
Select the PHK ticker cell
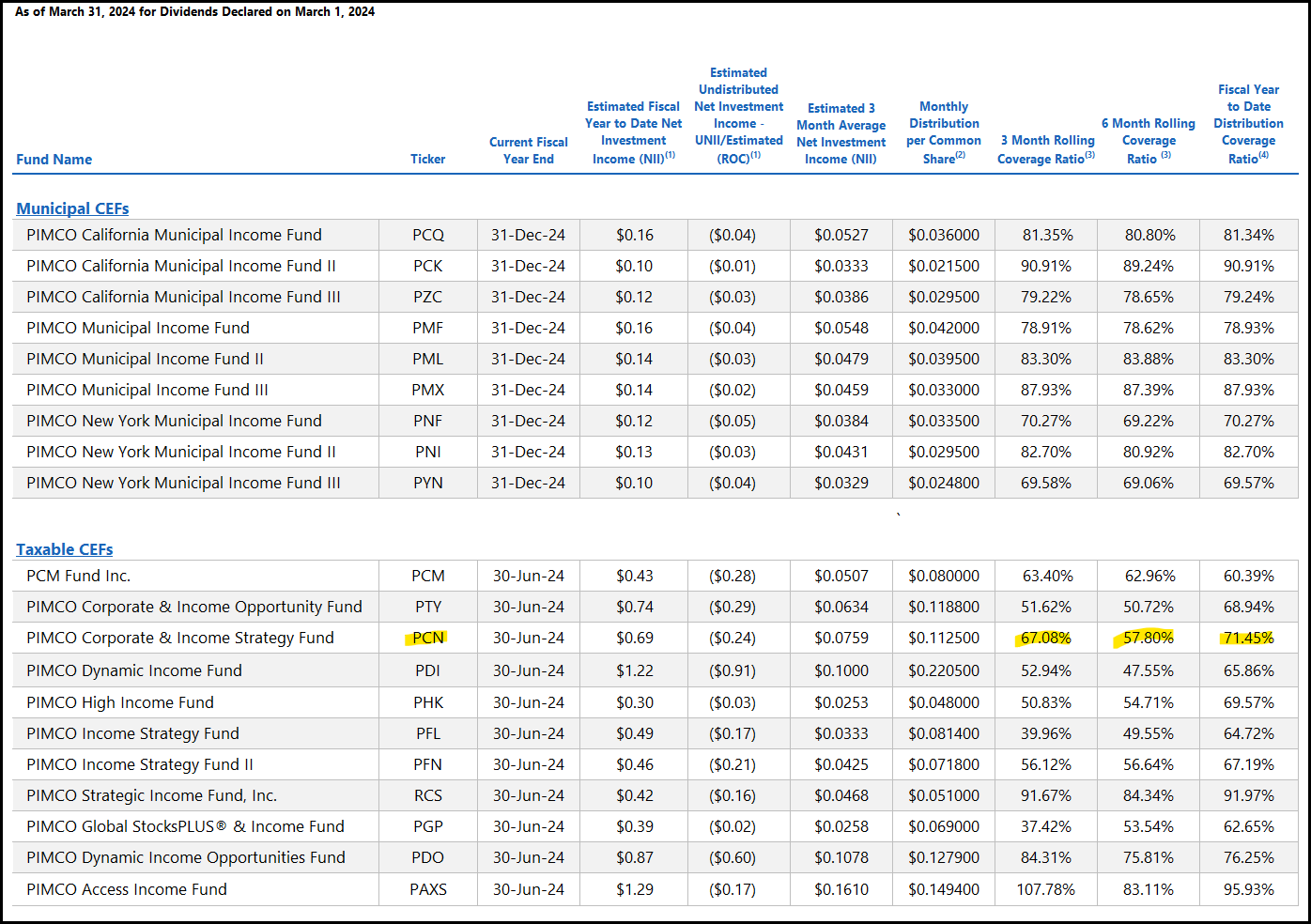click(x=428, y=702)
